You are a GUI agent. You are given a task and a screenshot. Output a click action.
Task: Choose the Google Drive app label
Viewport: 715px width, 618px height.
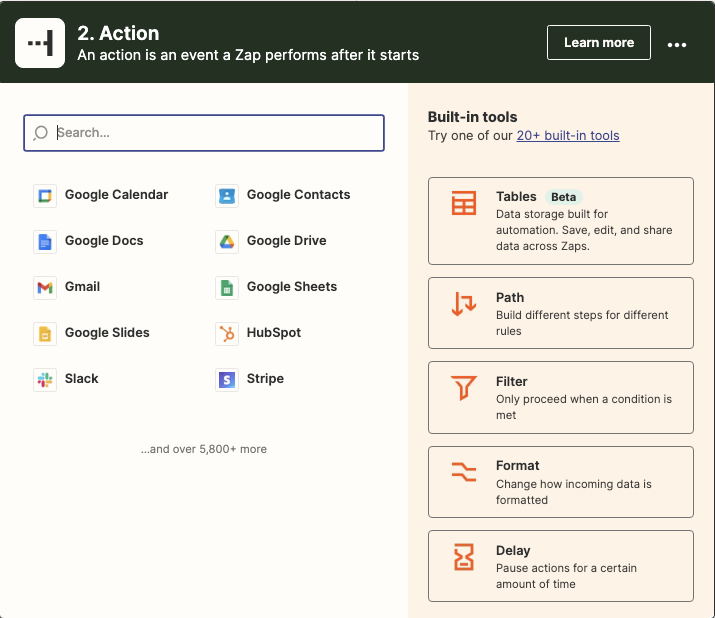286,241
